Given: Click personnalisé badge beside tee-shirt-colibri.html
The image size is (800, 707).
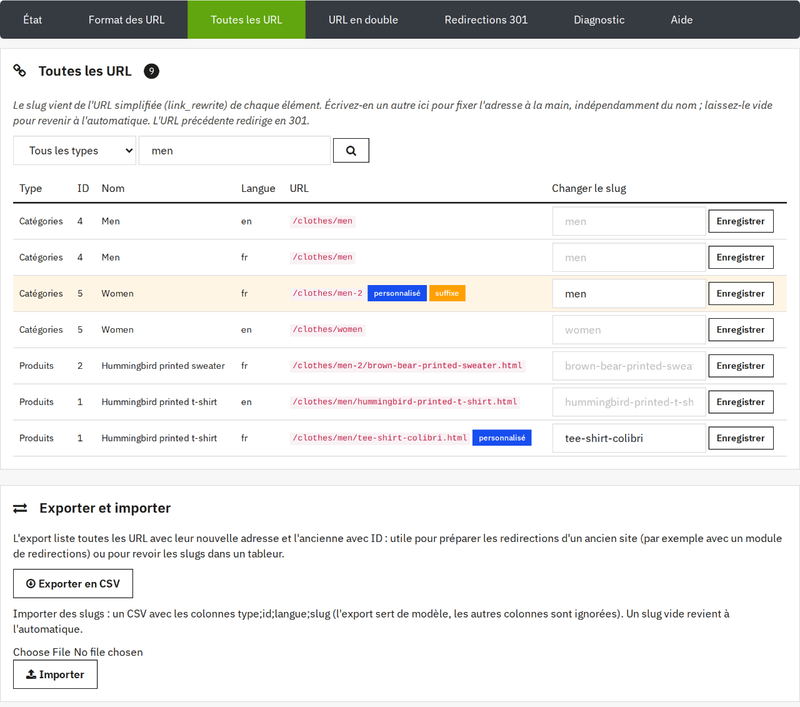Looking at the screenshot, I should click(x=502, y=438).
